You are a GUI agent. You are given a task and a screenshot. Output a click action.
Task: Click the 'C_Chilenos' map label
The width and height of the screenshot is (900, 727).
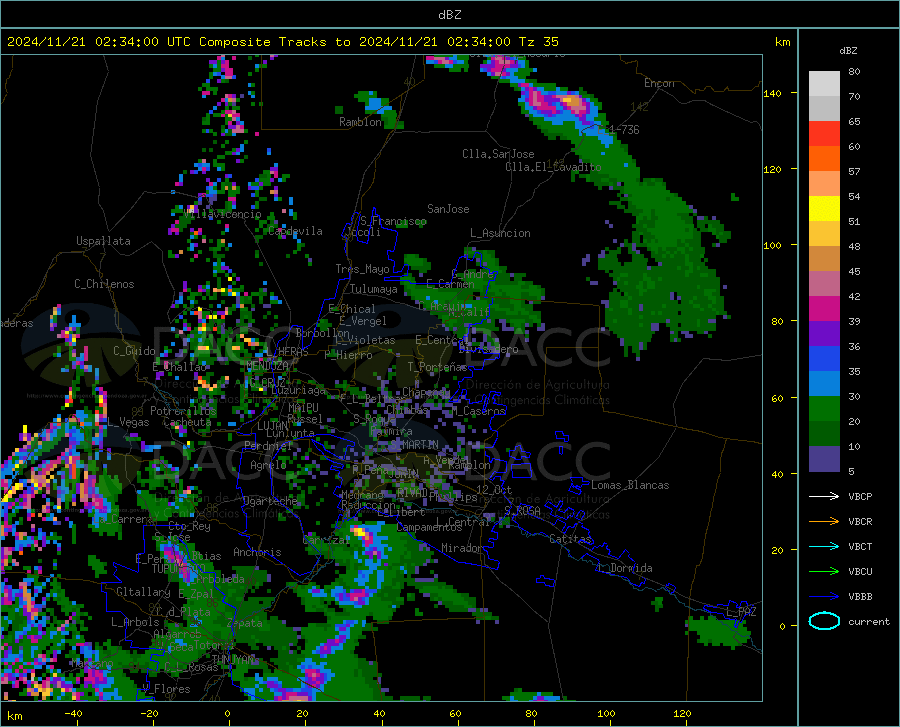(104, 284)
